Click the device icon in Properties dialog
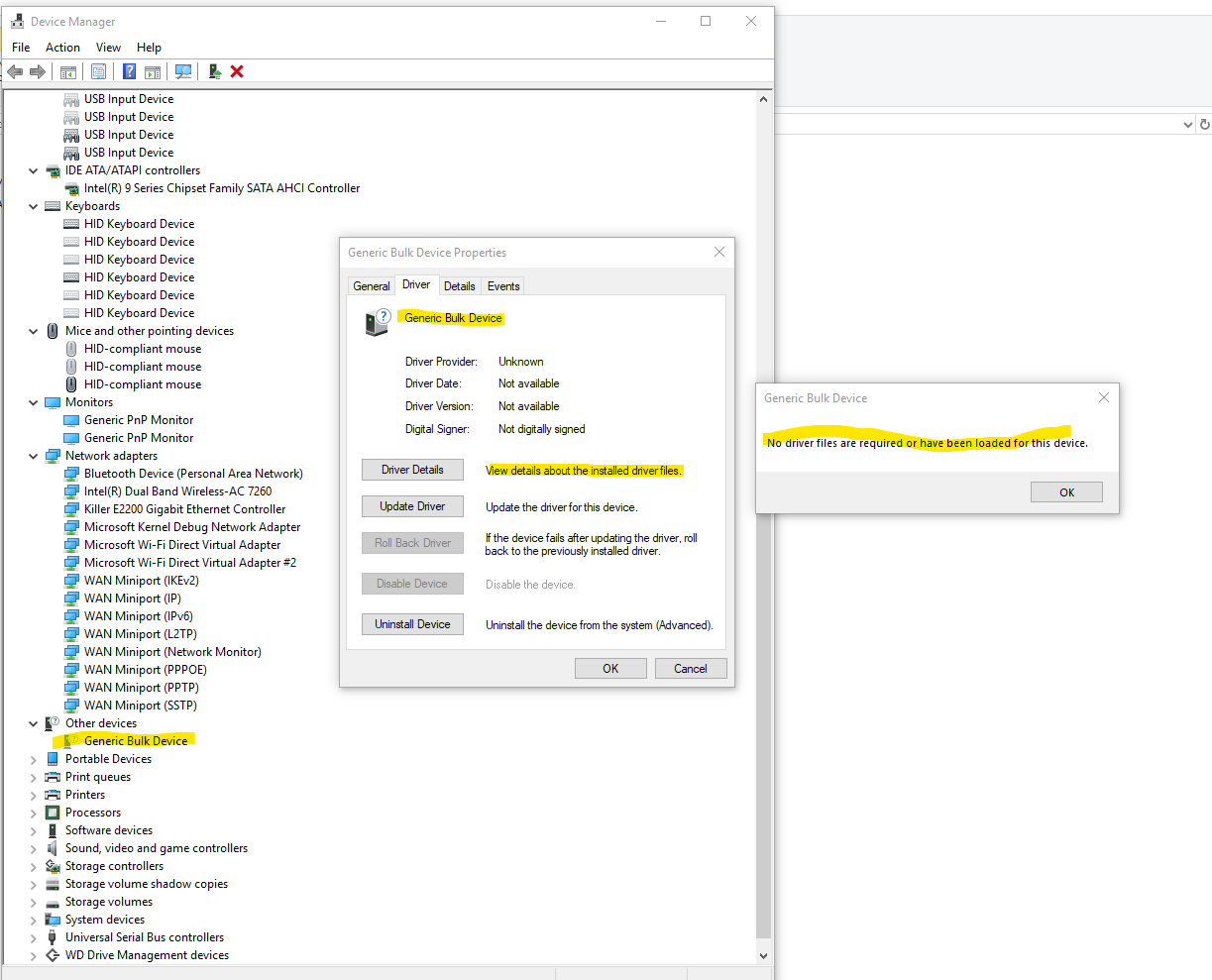Screen dimensions: 1212x980 (378, 322)
